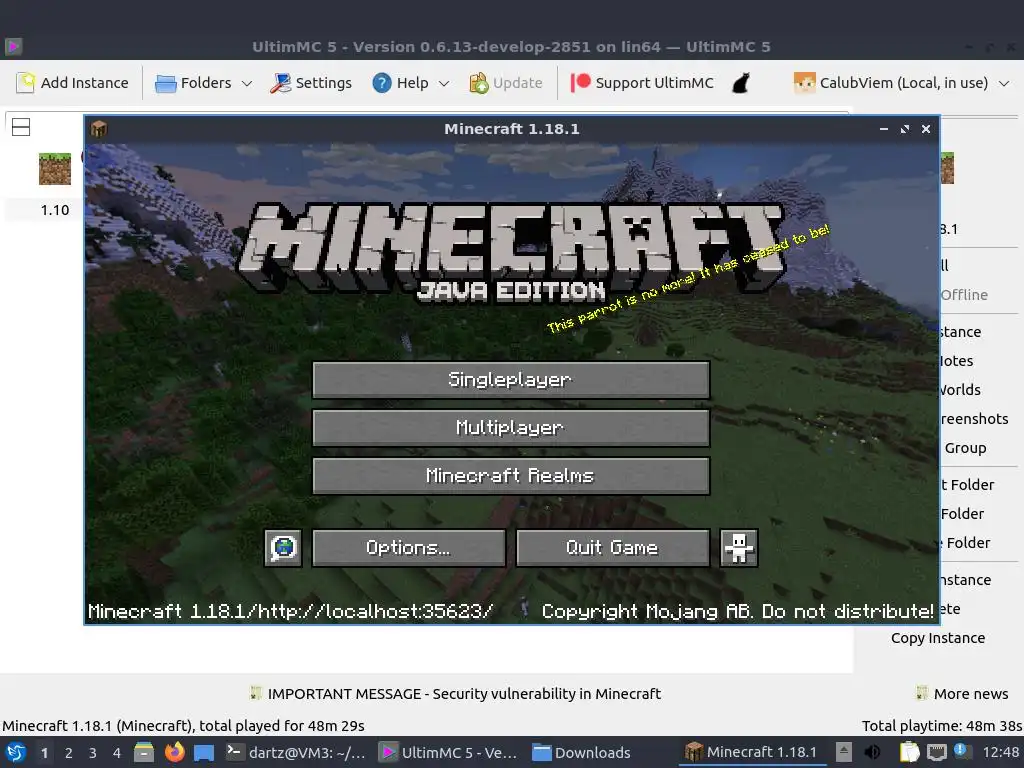Open the file manager taskbar icon

point(144,752)
